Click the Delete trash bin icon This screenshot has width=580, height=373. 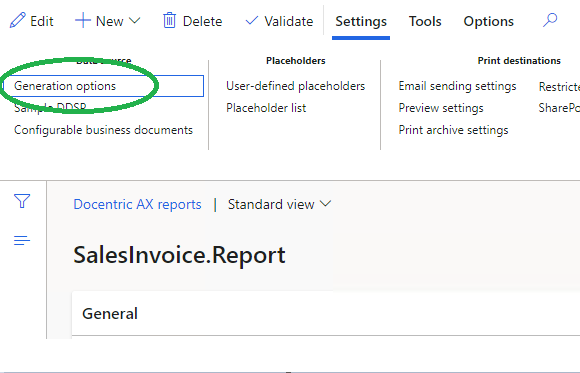coord(169,20)
